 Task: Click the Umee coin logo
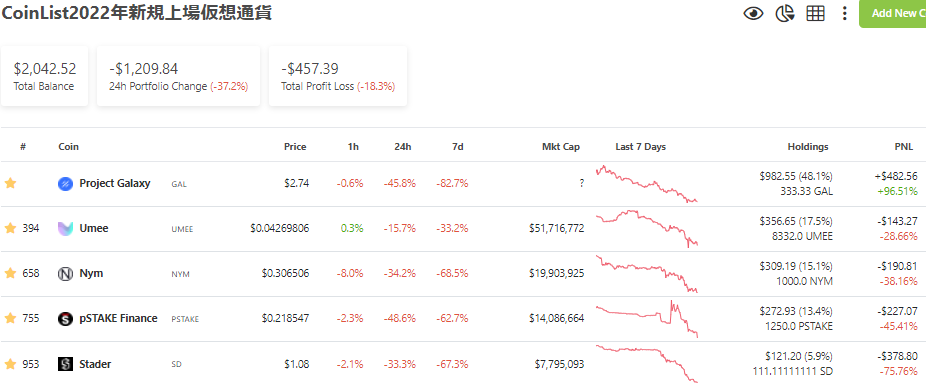click(65, 229)
